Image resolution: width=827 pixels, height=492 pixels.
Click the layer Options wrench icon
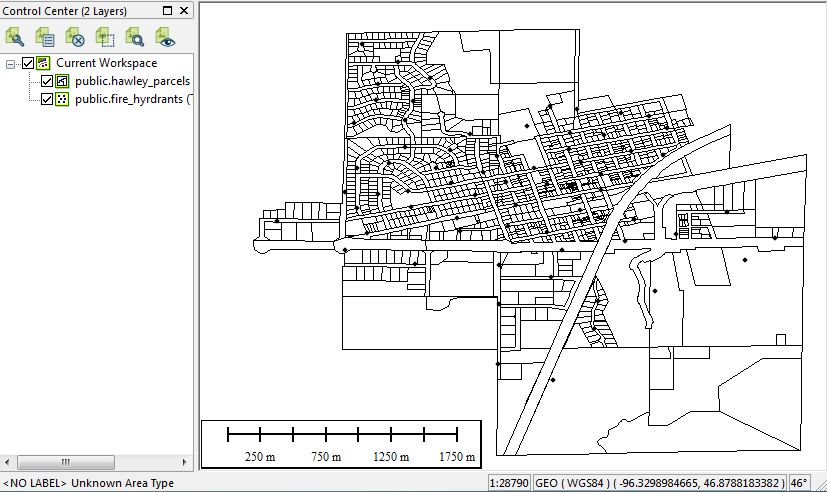[15, 38]
